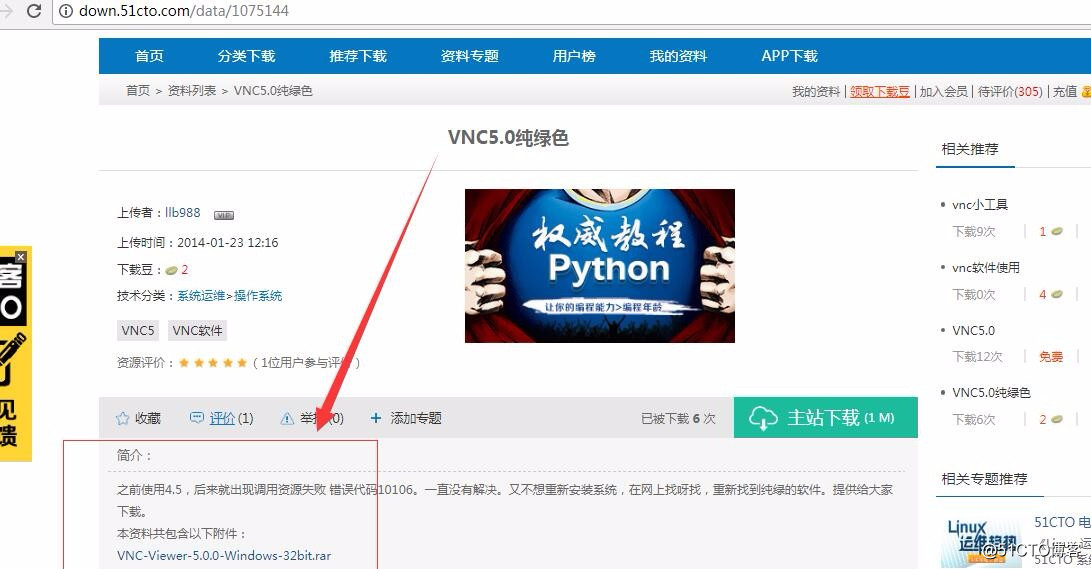Screen dimensions: 1091x569
Task: Click the Python 权威教程 banner image
Action: [600, 266]
